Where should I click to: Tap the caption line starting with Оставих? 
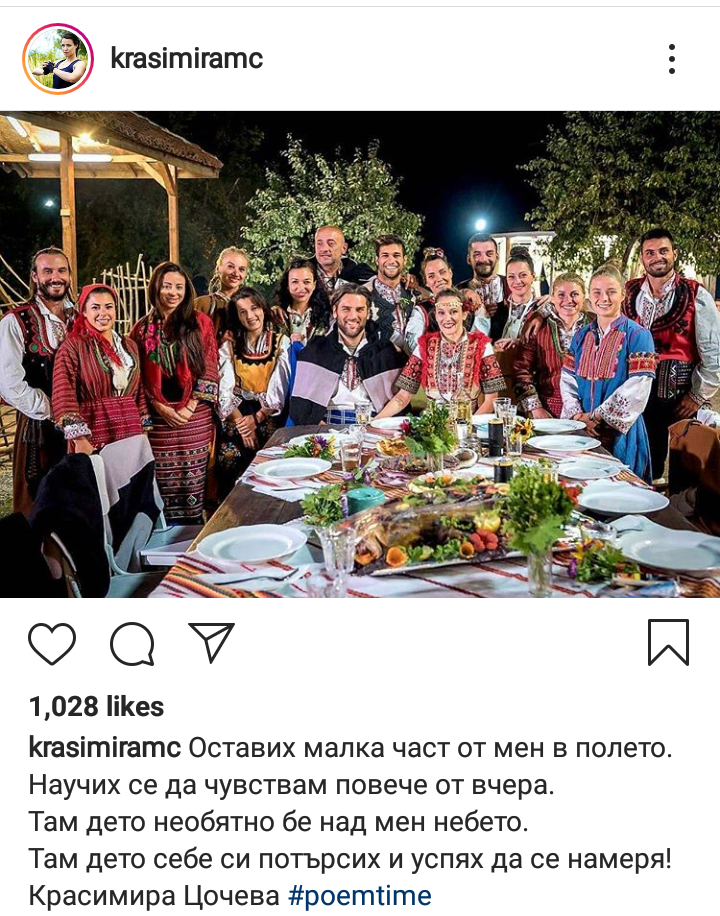(430, 748)
